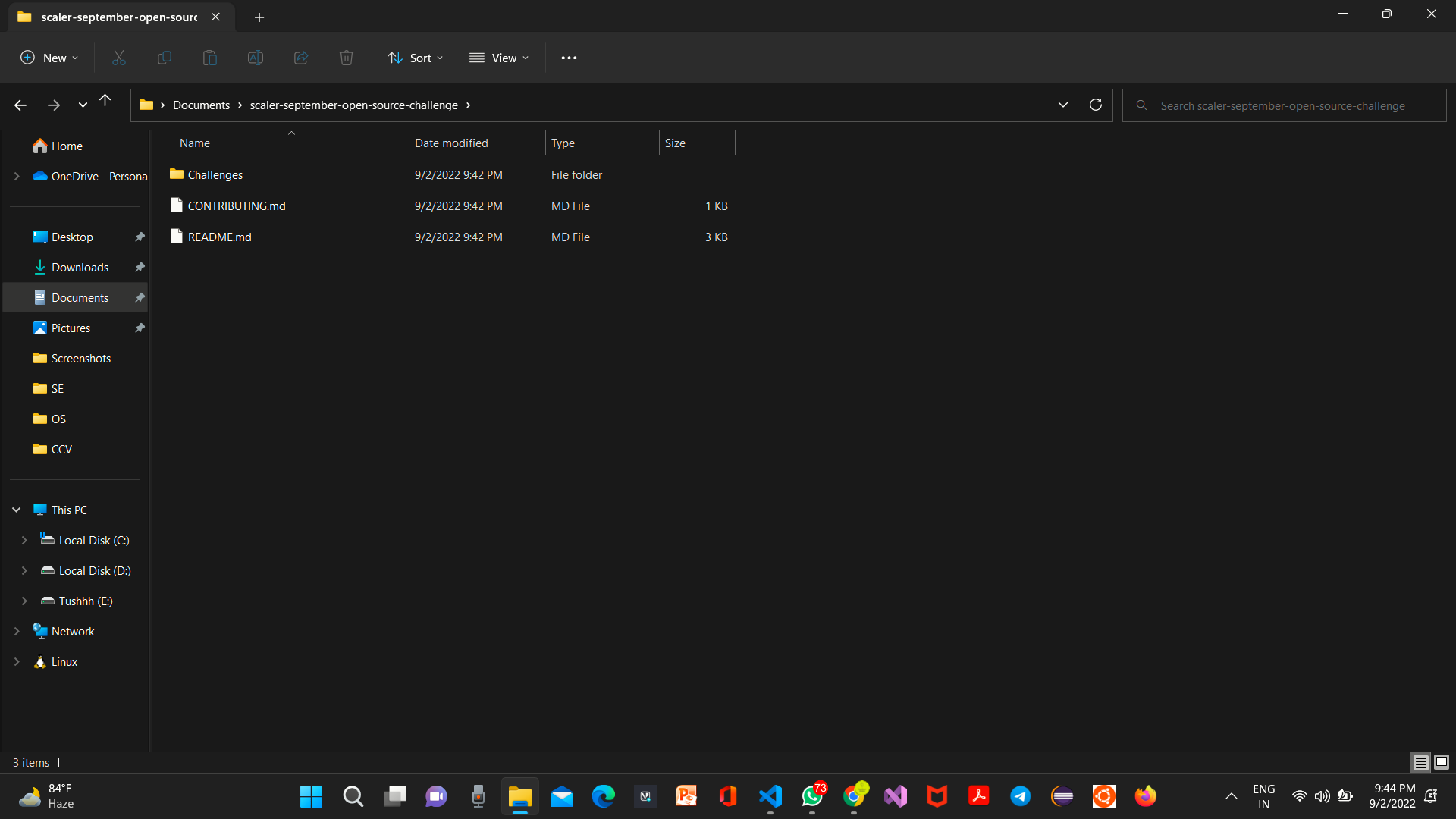Click the Delete trash bin icon
The width and height of the screenshot is (1456, 819).
click(347, 58)
